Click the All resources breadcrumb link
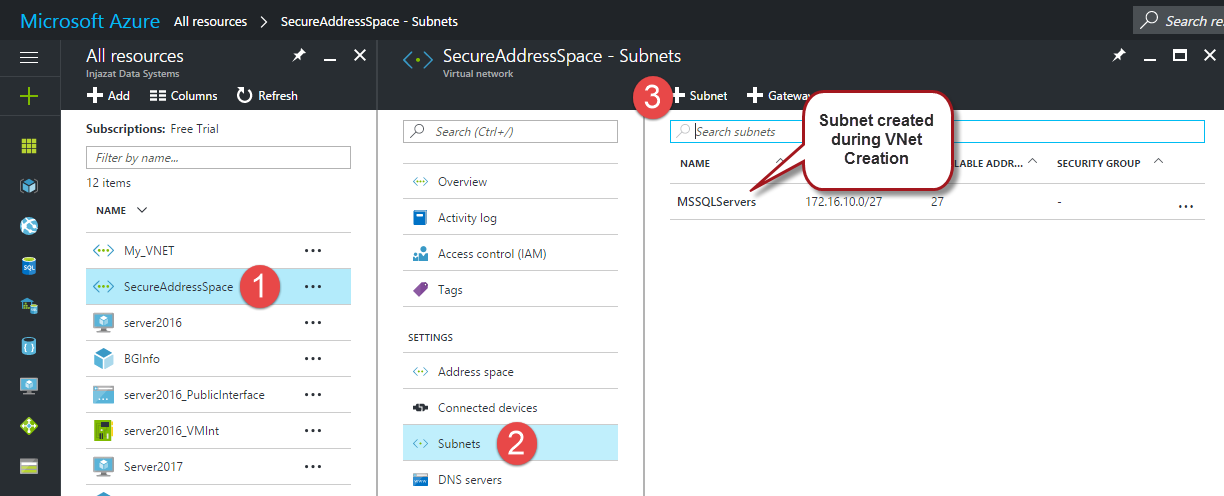 (x=210, y=20)
